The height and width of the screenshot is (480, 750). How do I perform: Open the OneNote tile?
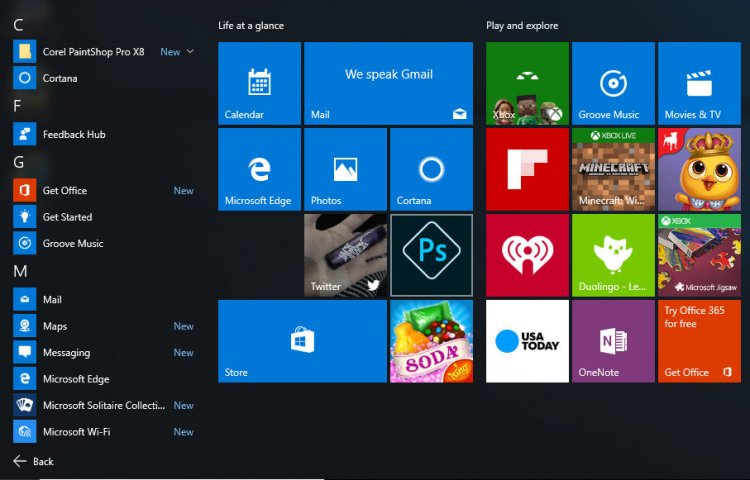click(613, 341)
